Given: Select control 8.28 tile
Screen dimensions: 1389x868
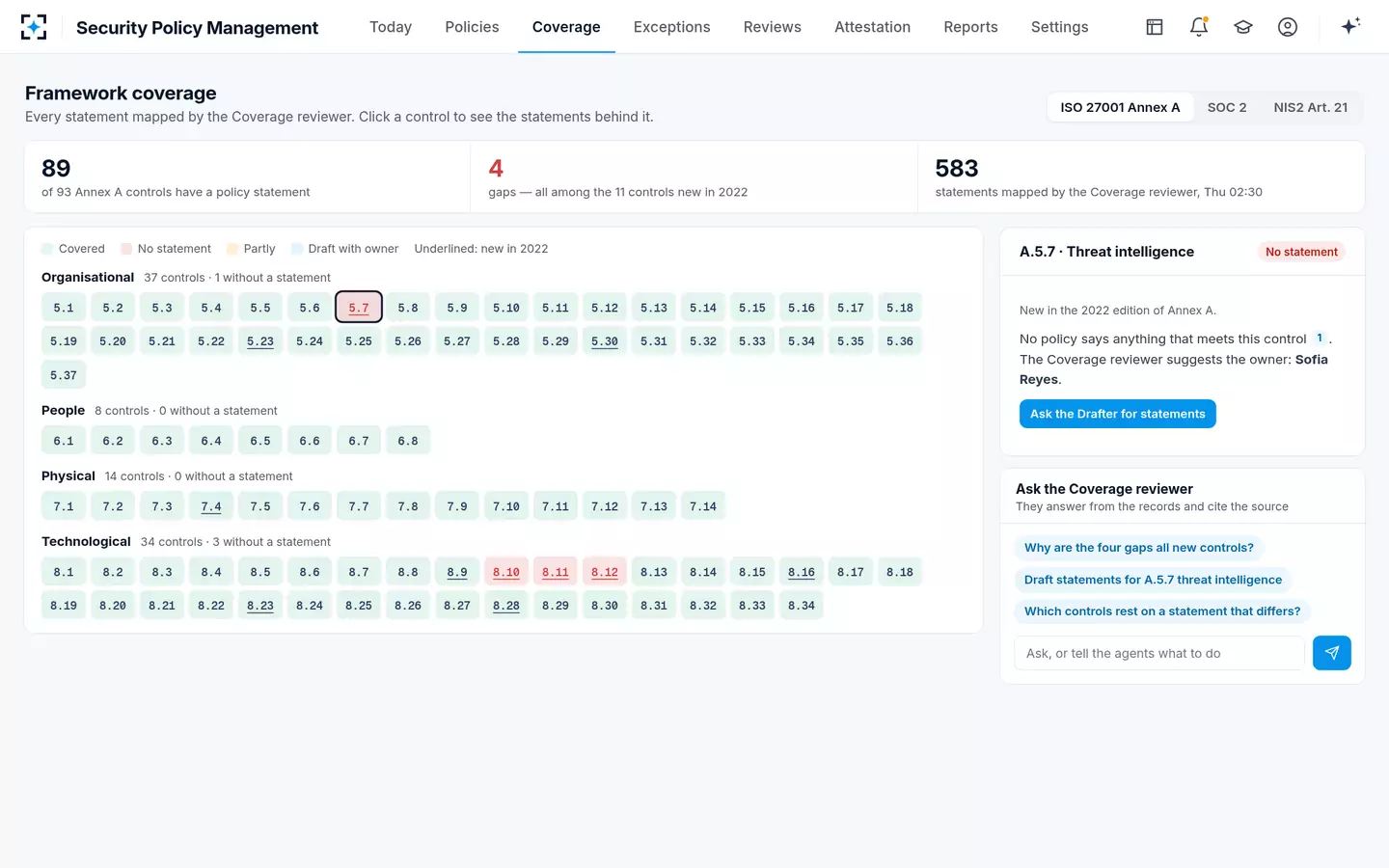Looking at the screenshot, I should click(x=506, y=606).
